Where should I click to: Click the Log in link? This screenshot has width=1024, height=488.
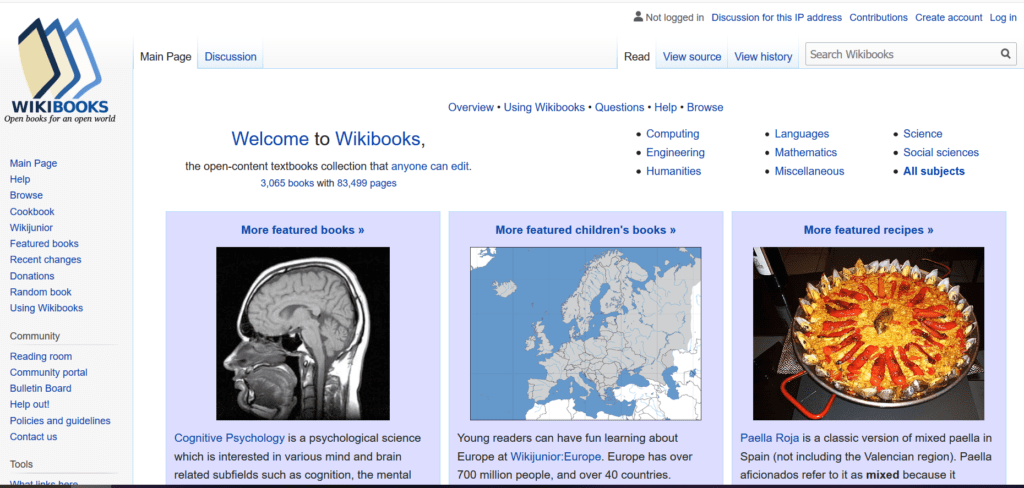pos(1002,18)
